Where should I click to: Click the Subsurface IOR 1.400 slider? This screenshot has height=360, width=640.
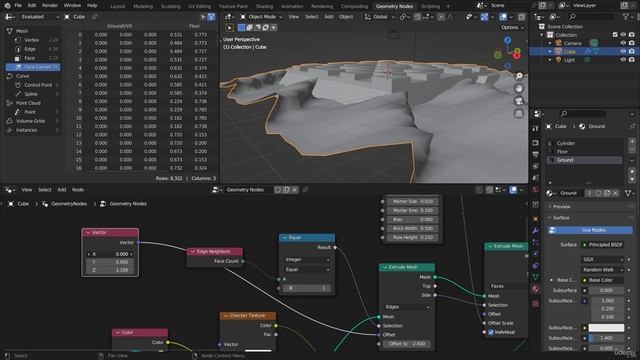607,338
